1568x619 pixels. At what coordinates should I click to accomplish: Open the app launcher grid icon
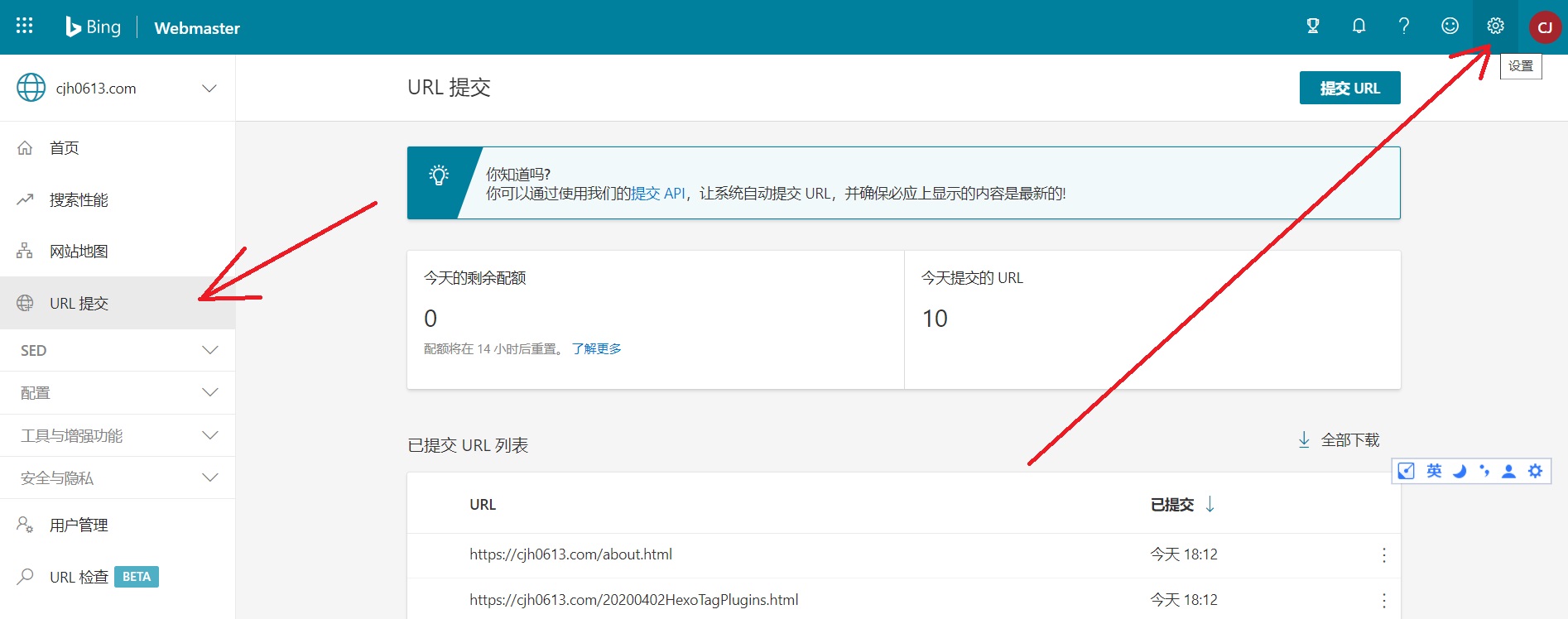(24, 26)
